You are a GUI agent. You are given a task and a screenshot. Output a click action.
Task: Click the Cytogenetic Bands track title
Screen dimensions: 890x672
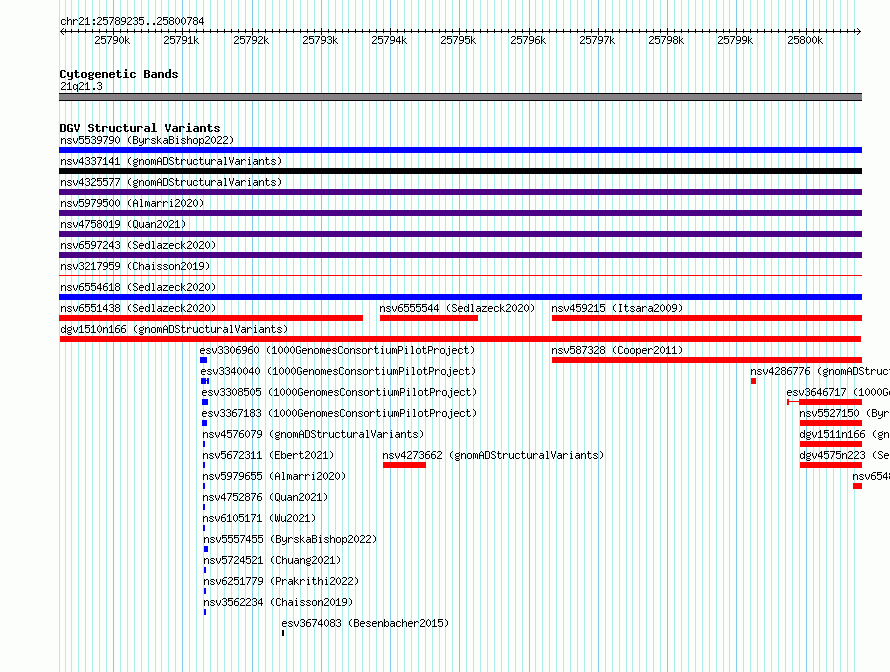(119, 74)
